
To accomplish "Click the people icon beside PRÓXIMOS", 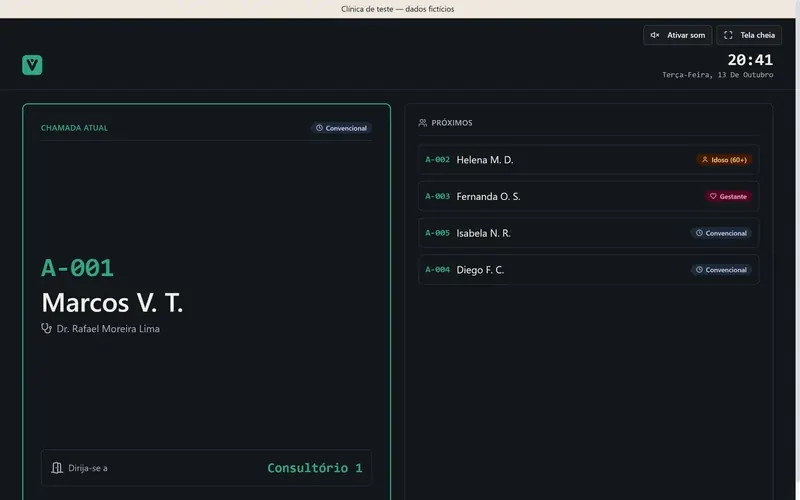I will coord(422,122).
